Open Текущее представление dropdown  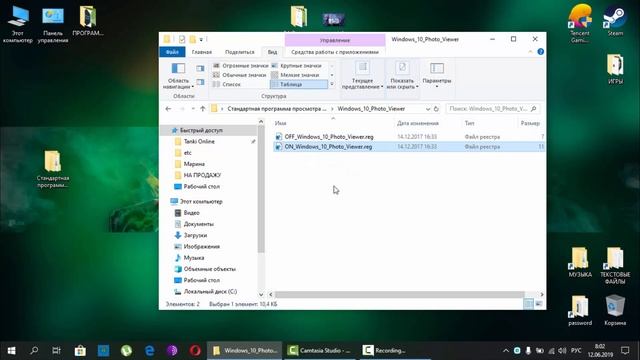(362, 75)
